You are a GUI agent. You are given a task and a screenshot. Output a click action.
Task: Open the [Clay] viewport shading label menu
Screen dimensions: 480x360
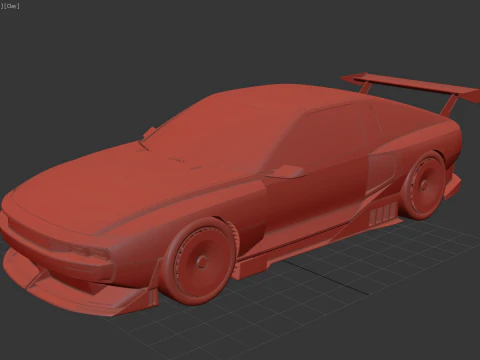pyautogui.click(x=12, y=6)
